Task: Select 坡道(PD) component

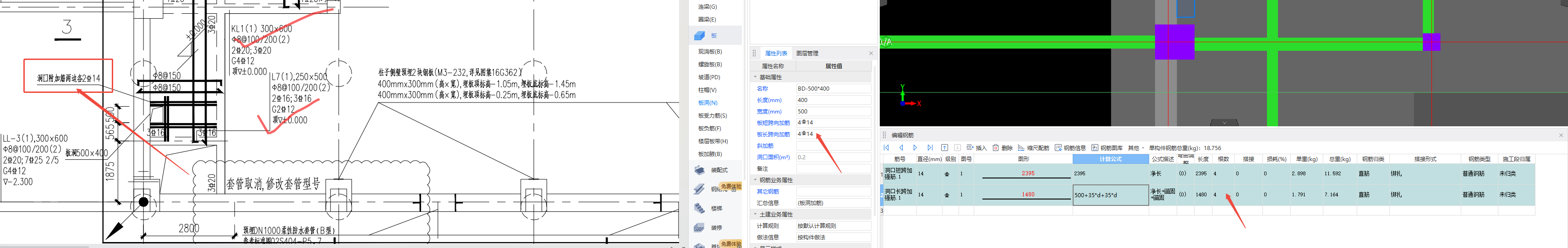Action: tap(709, 77)
